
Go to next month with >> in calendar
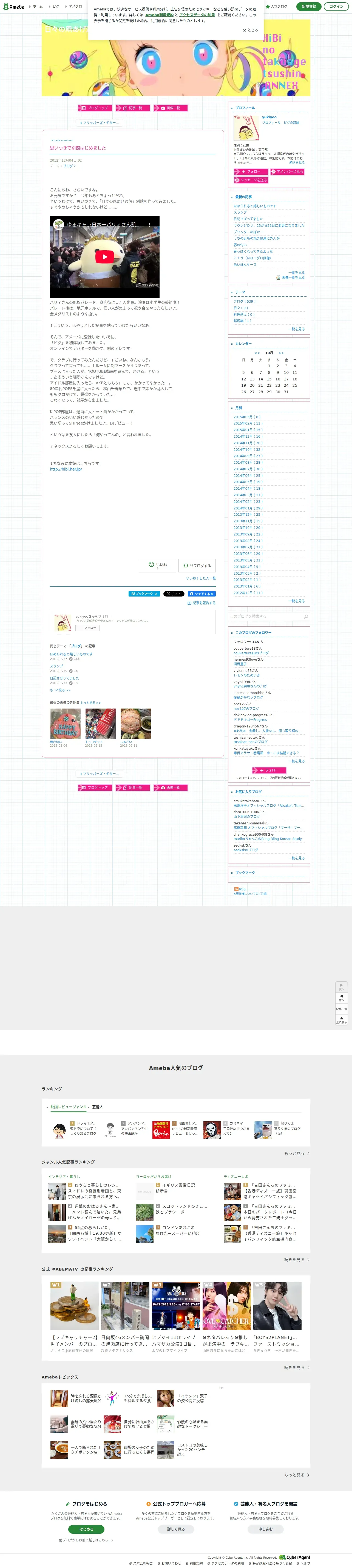click(281, 353)
